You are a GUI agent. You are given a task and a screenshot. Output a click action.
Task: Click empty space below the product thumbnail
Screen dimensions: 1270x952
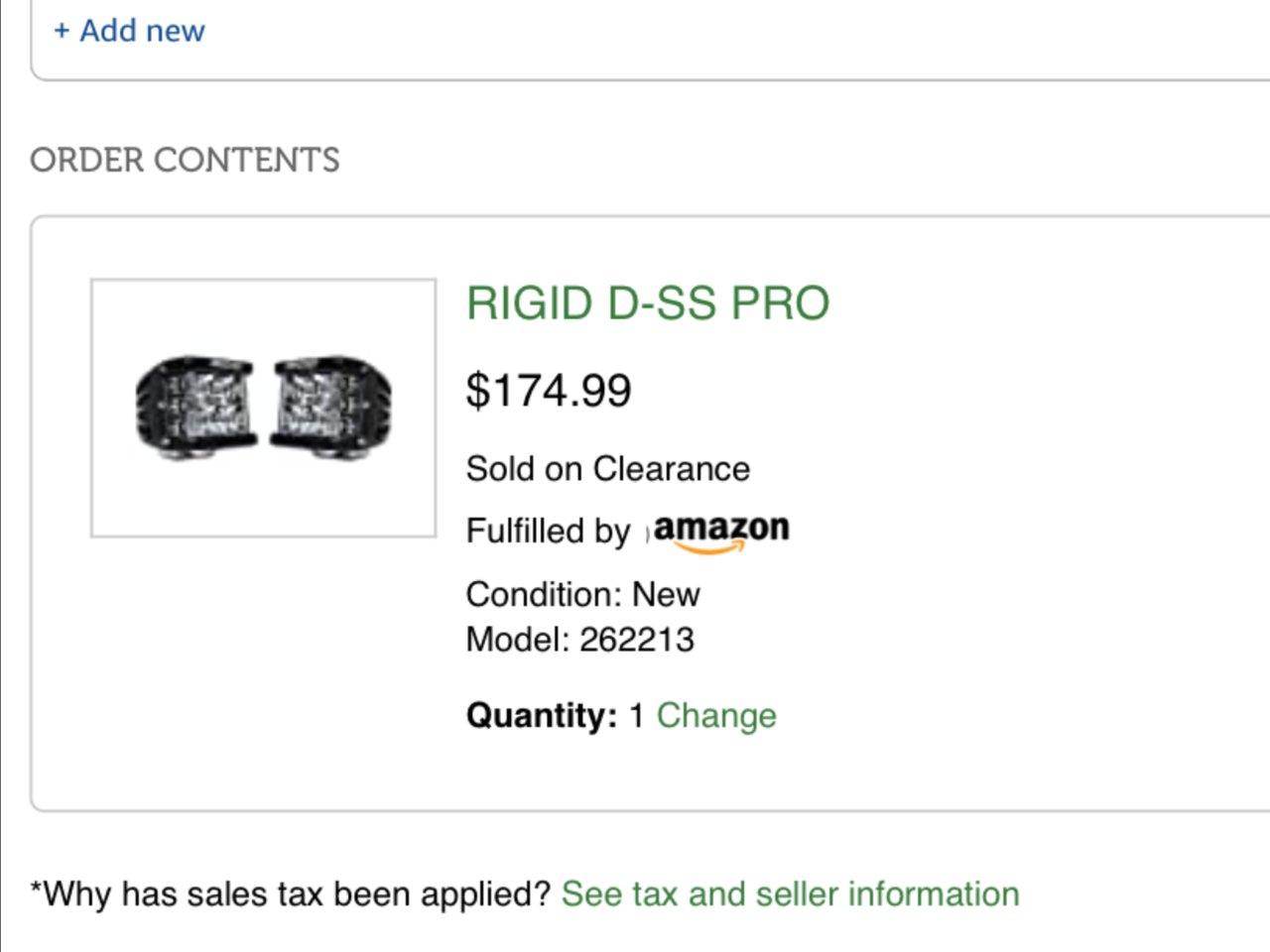[x=264, y=674]
